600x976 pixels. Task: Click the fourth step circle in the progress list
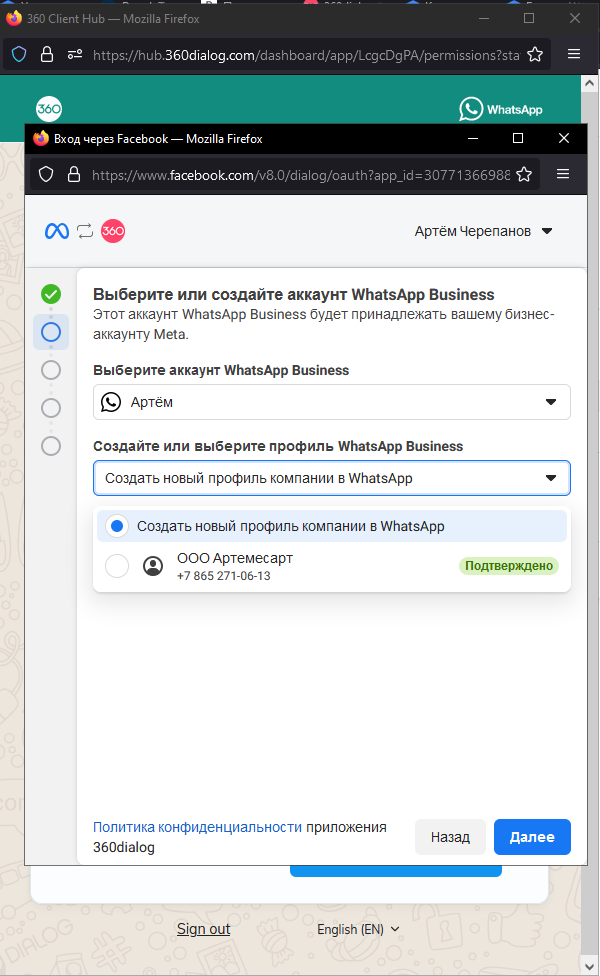click(x=51, y=408)
